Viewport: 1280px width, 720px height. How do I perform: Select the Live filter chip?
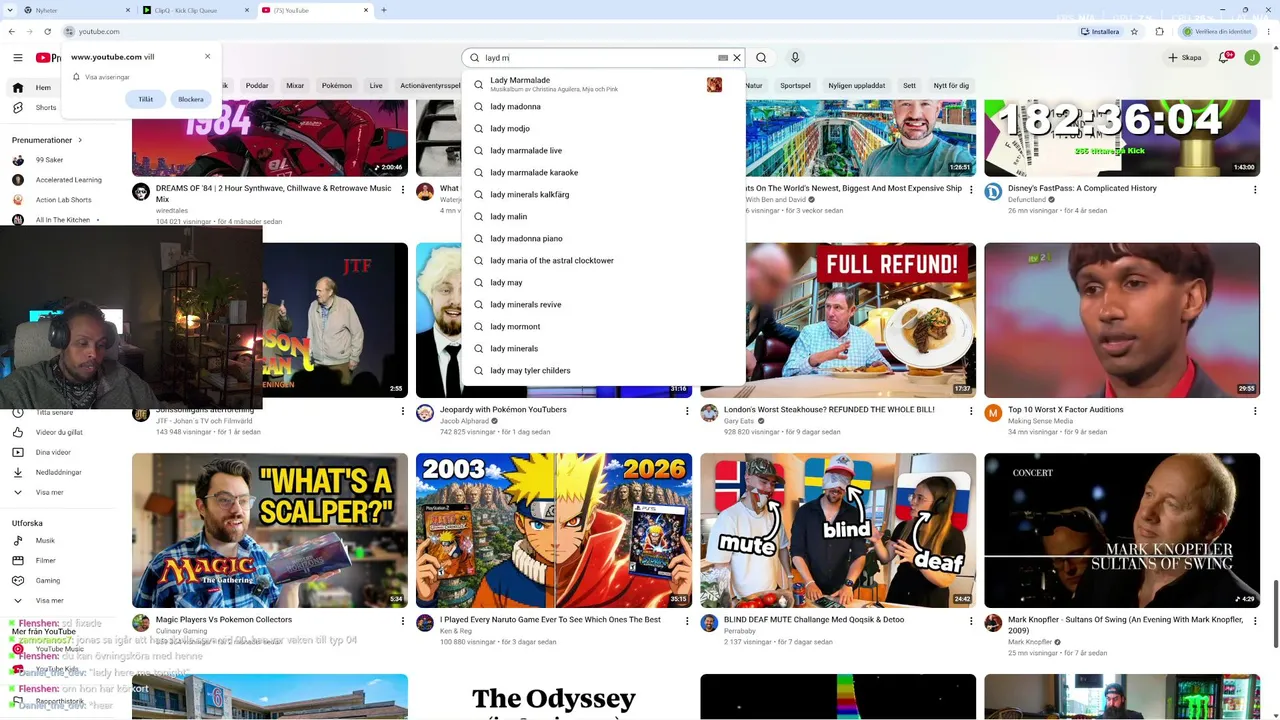pos(376,86)
